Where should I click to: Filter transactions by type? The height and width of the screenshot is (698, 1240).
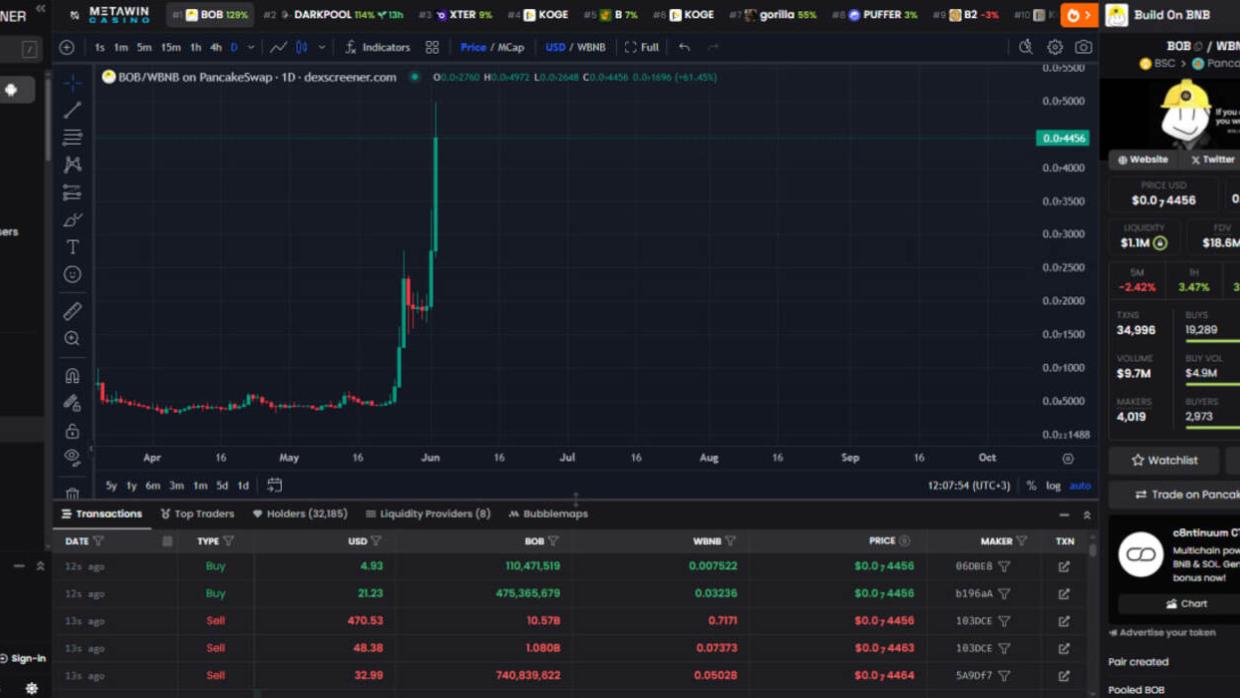pyautogui.click(x=228, y=541)
